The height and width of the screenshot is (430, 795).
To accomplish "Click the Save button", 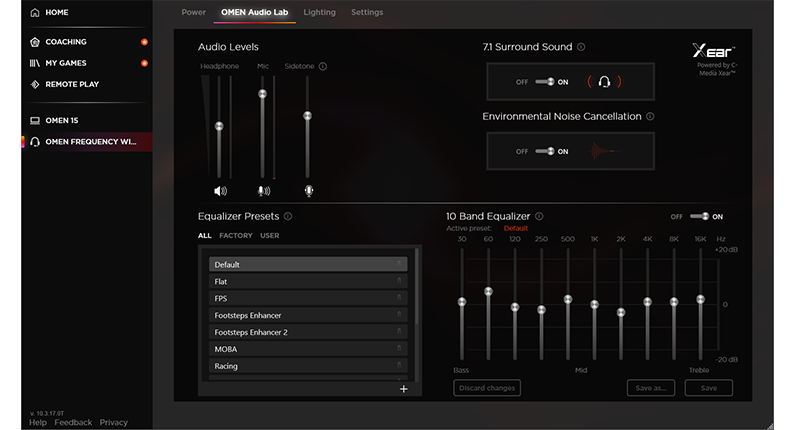I will (709, 388).
